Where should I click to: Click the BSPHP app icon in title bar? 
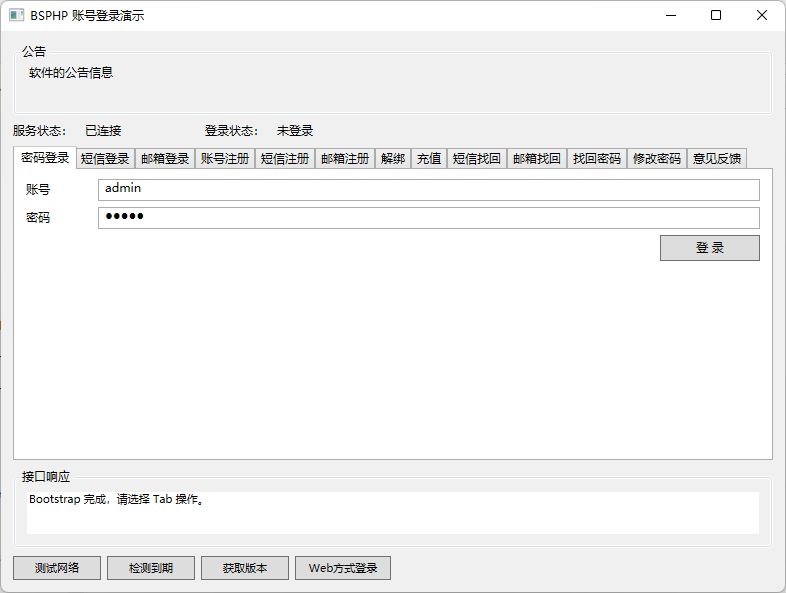click(17, 15)
